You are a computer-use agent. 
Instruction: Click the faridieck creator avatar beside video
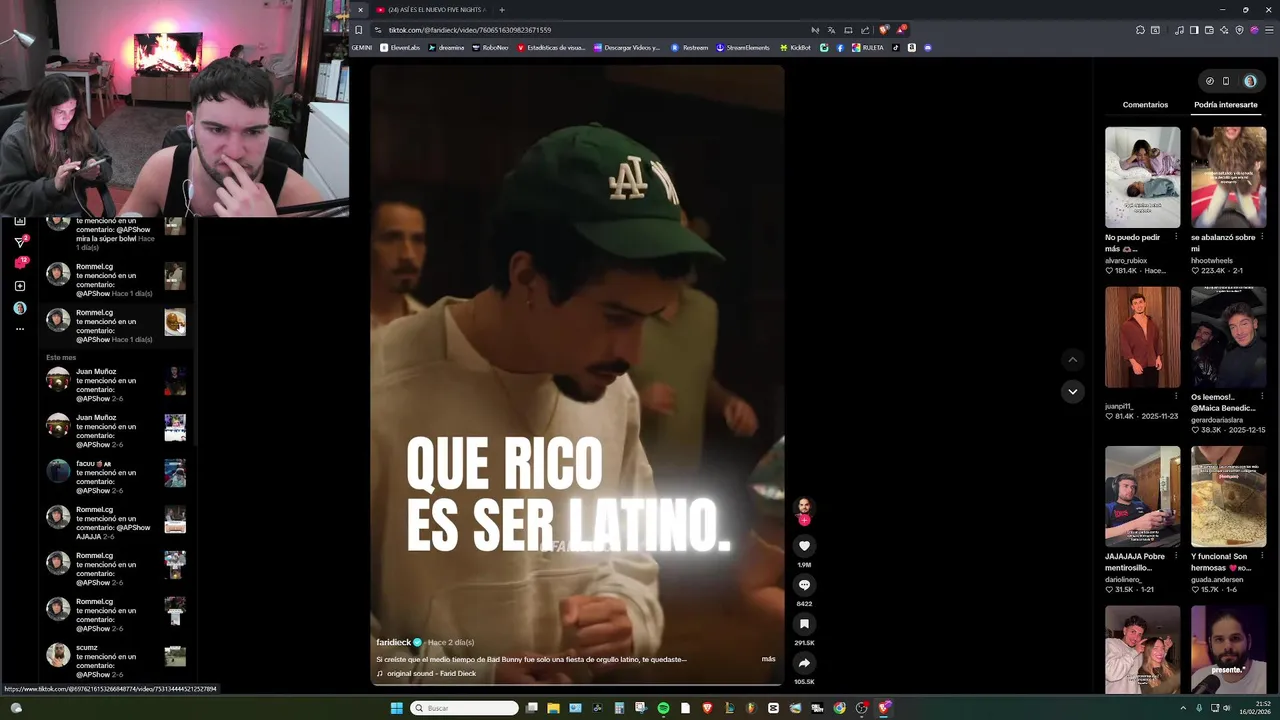coord(804,507)
